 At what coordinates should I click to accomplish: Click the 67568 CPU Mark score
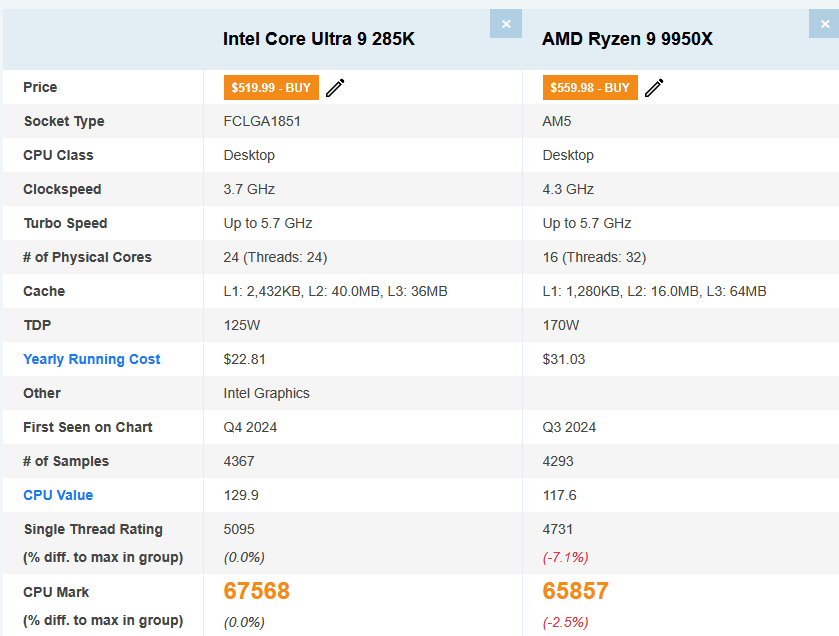[x=256, y=591]
